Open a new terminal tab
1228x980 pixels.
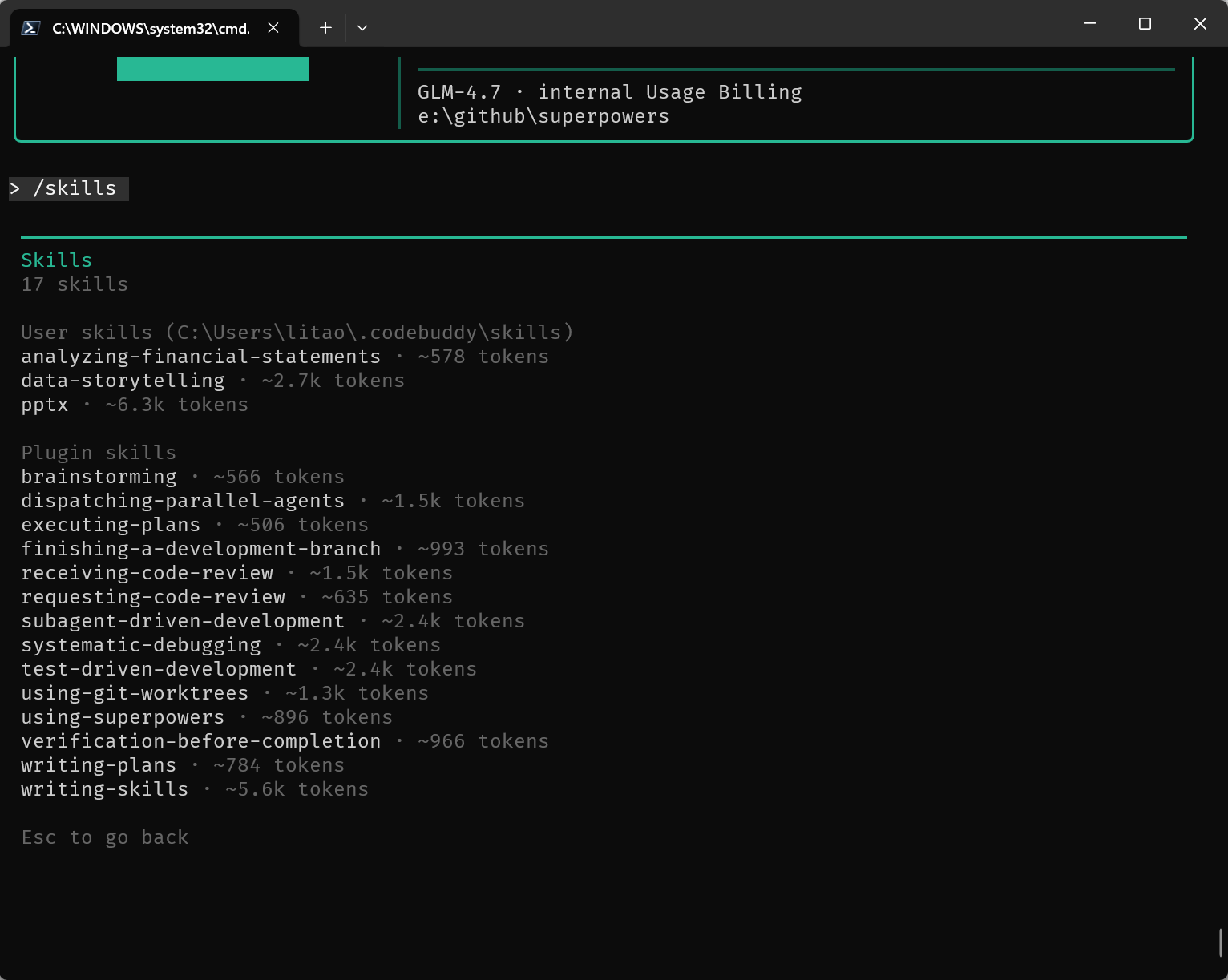pos(325,28)
